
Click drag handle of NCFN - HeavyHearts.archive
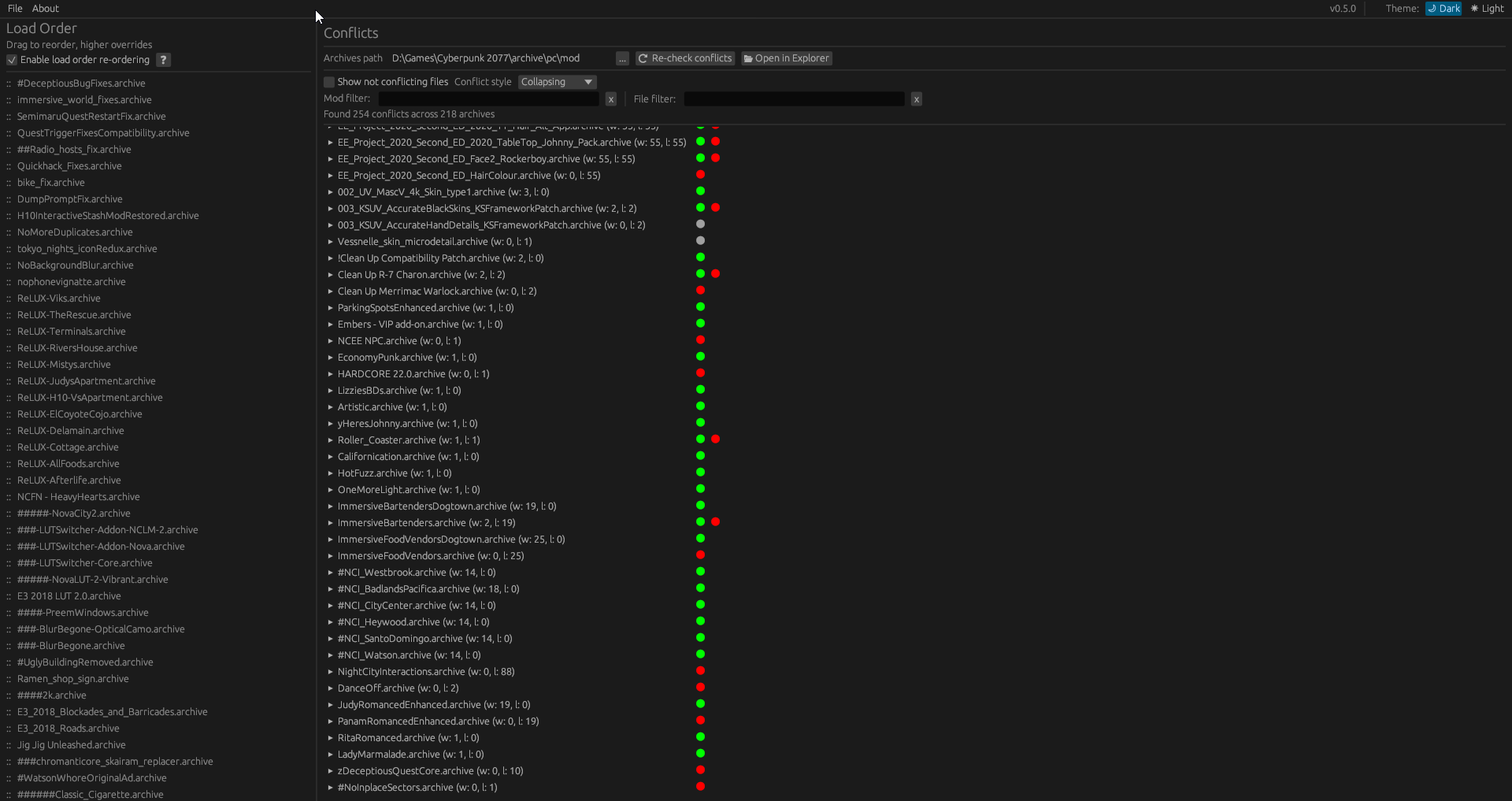9,497
